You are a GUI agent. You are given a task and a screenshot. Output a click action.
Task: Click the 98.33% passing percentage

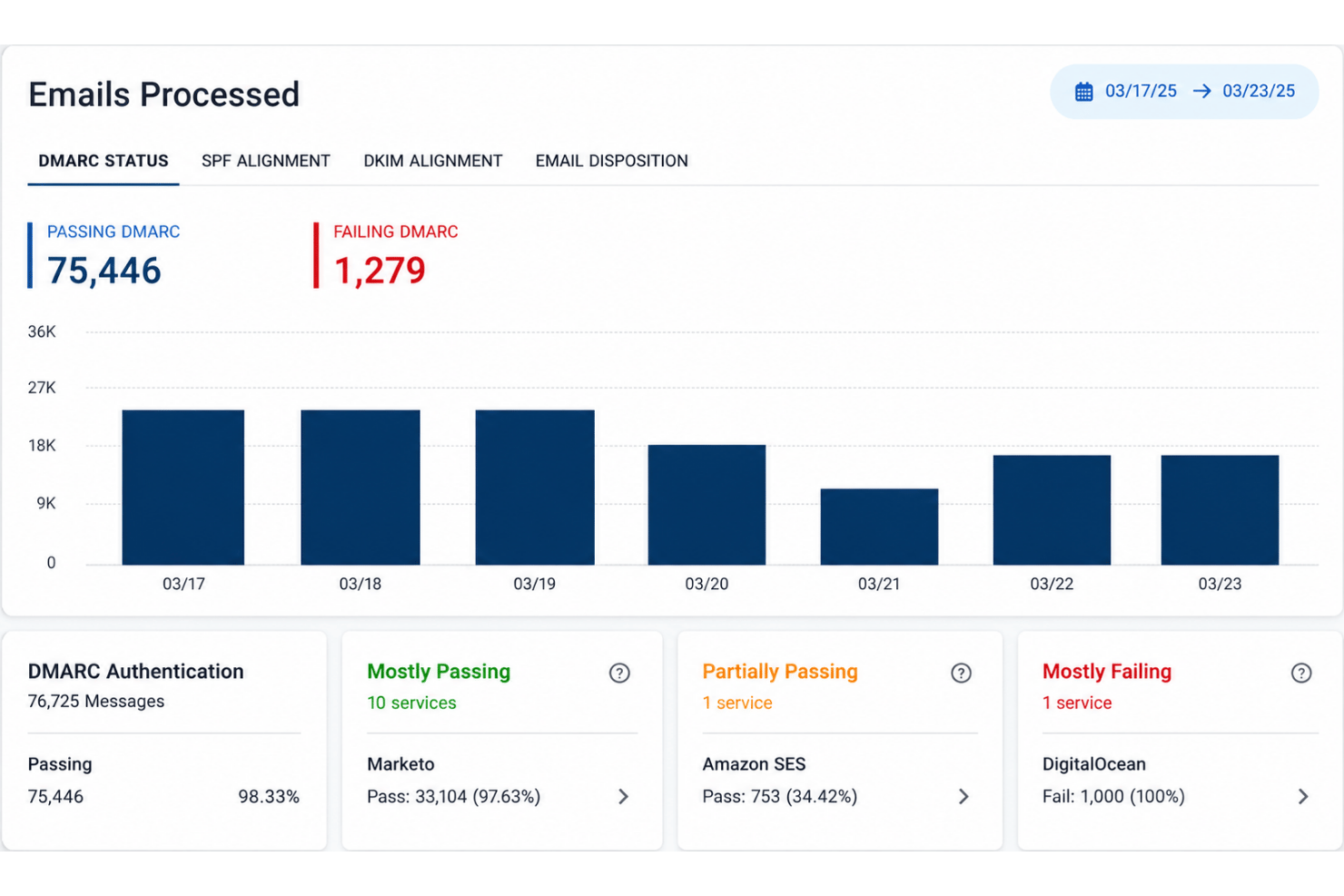269,796
